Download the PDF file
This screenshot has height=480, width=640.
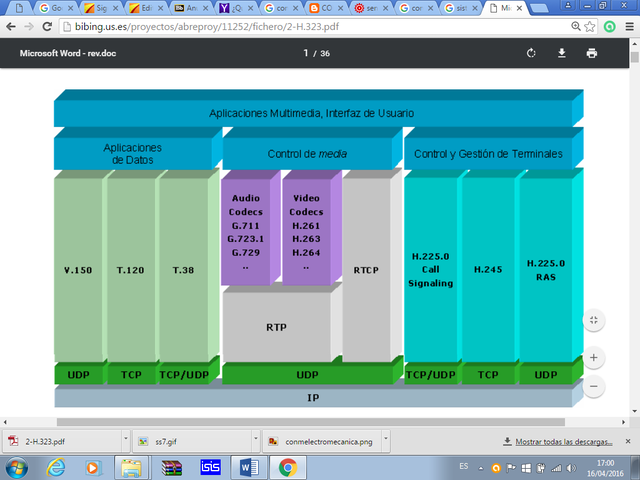[562, 53]
